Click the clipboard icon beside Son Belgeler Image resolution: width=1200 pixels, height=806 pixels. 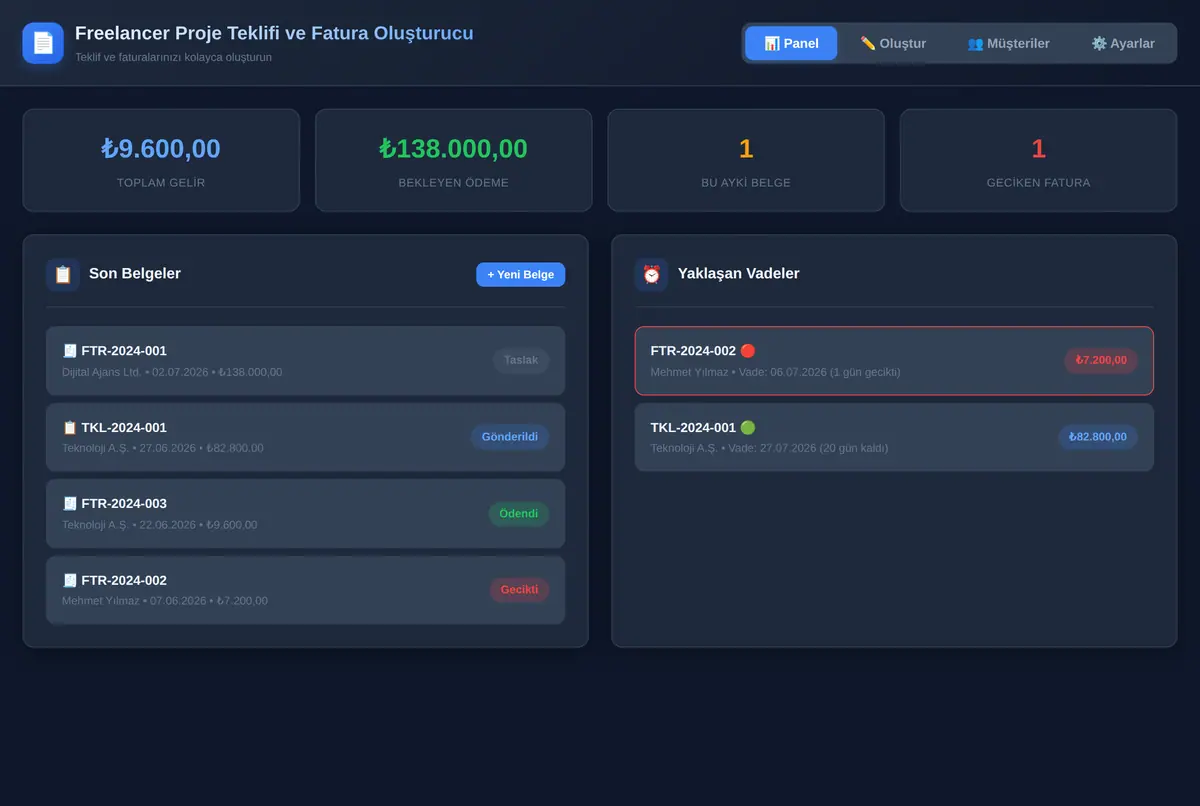63,274
